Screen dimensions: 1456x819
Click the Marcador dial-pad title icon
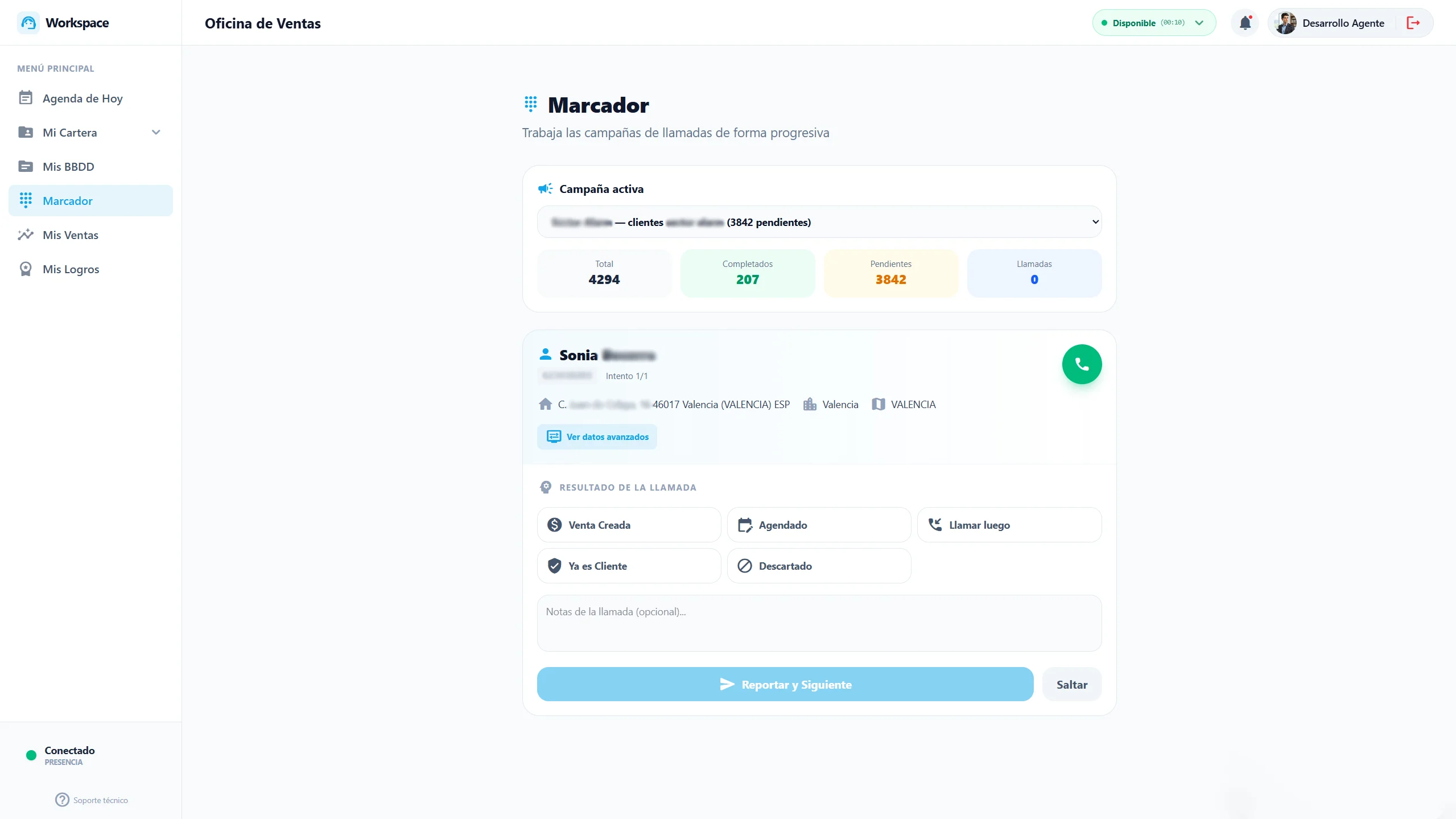pyautogui.click(x=530, y=104)
